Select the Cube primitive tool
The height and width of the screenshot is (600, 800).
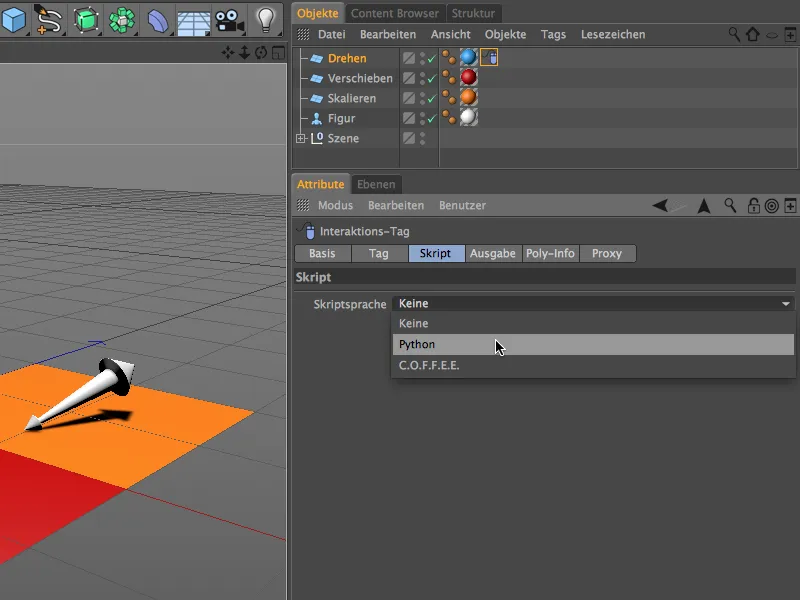pos(13,20)
